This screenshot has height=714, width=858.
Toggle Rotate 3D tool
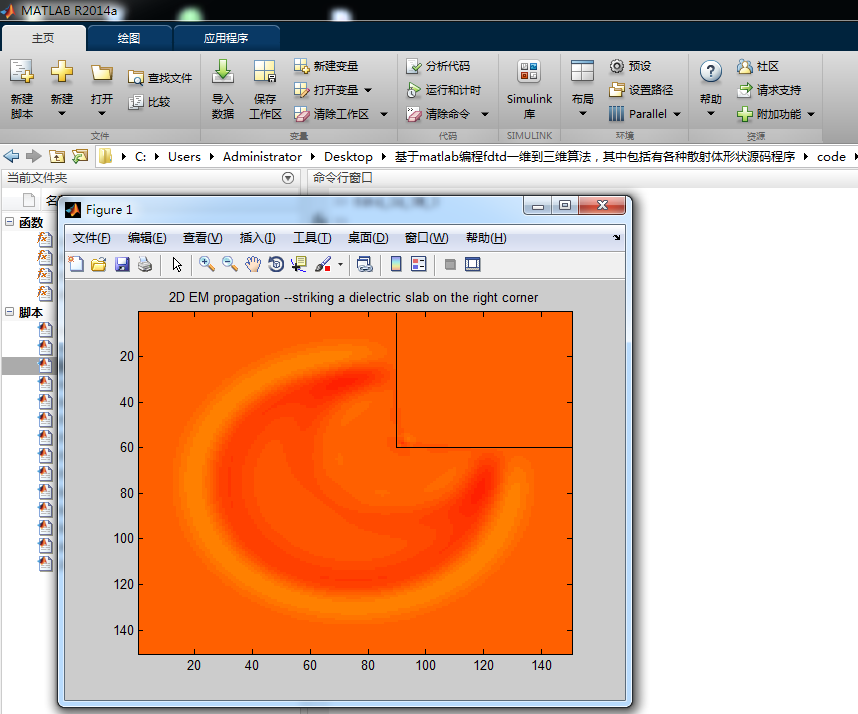[276, 265]
